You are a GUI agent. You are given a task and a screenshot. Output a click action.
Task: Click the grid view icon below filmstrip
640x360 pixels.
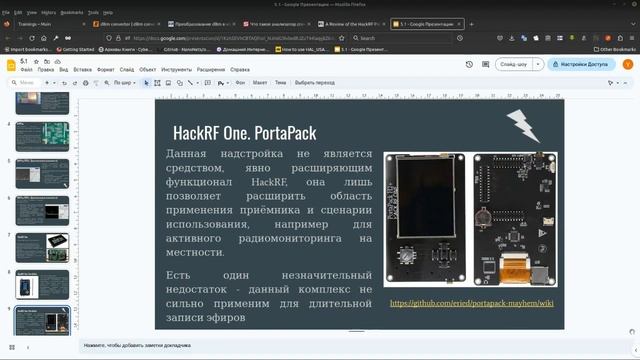(x=12, y=347)
